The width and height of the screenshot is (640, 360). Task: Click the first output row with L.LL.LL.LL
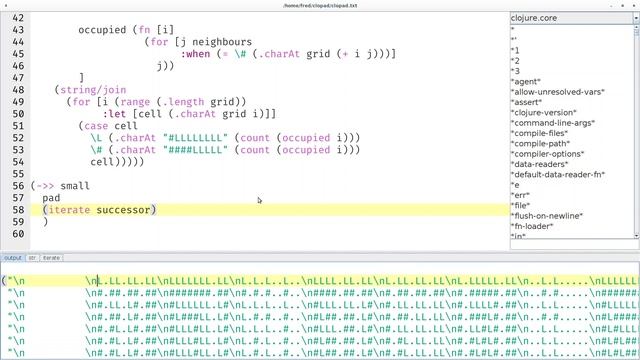pyautogui.click(x=320, y=281)
